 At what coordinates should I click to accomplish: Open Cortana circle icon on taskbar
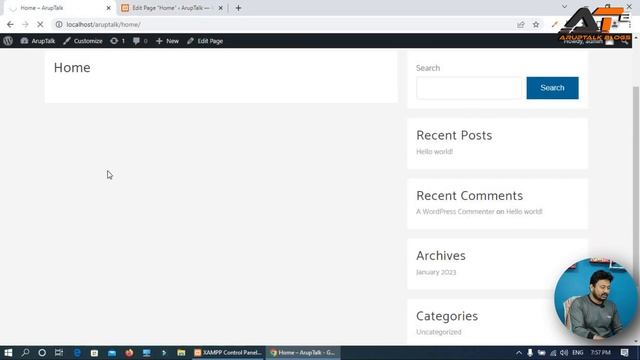coord(42,353)
